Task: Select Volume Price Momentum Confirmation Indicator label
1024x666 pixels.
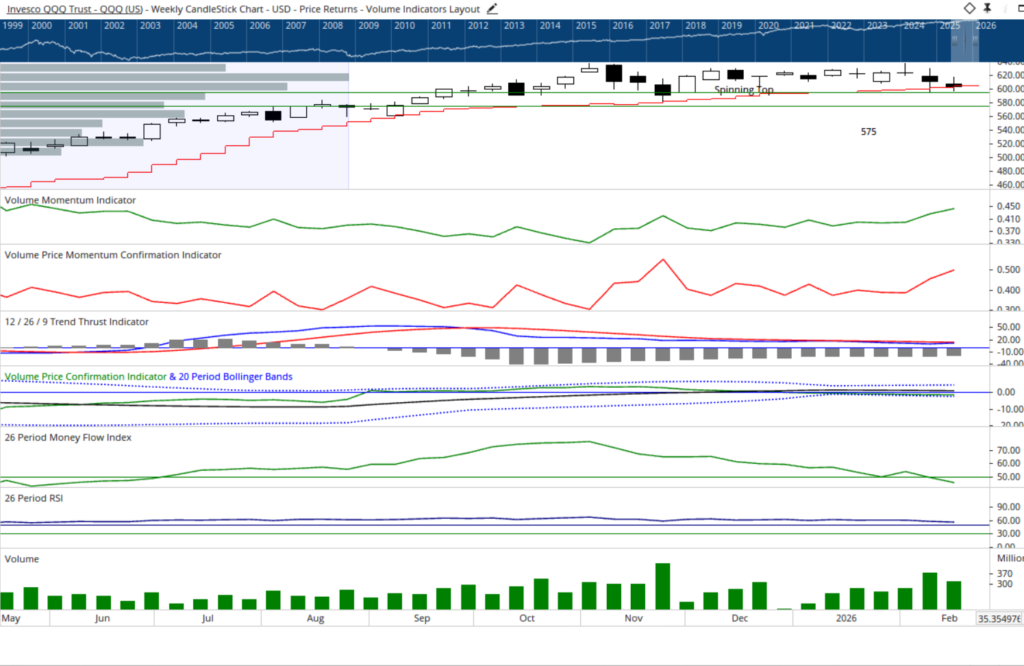Action: click(x=113, y=255)
